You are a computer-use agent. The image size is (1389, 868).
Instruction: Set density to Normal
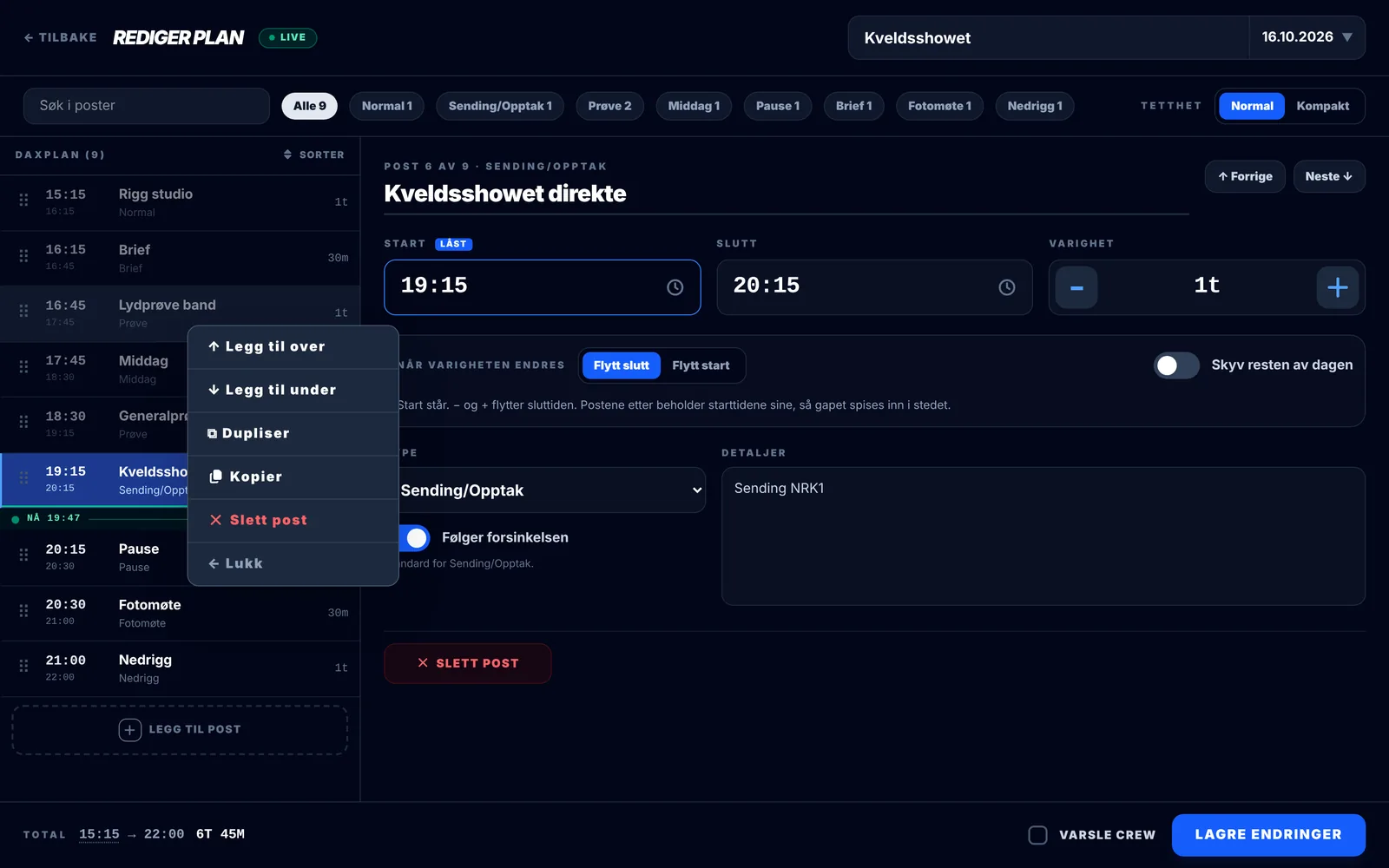pyautogui.click(x=1252, y=106)
